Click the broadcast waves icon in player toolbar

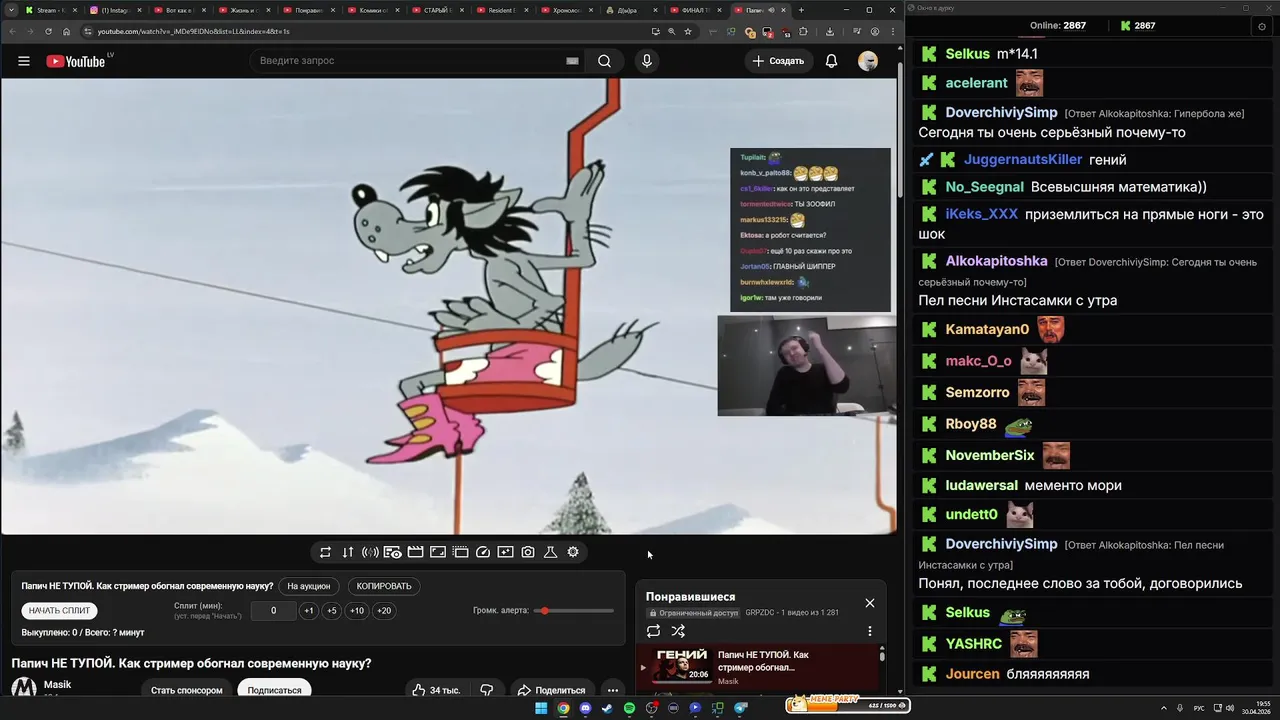pyautogui.click(x=370, y=552)
